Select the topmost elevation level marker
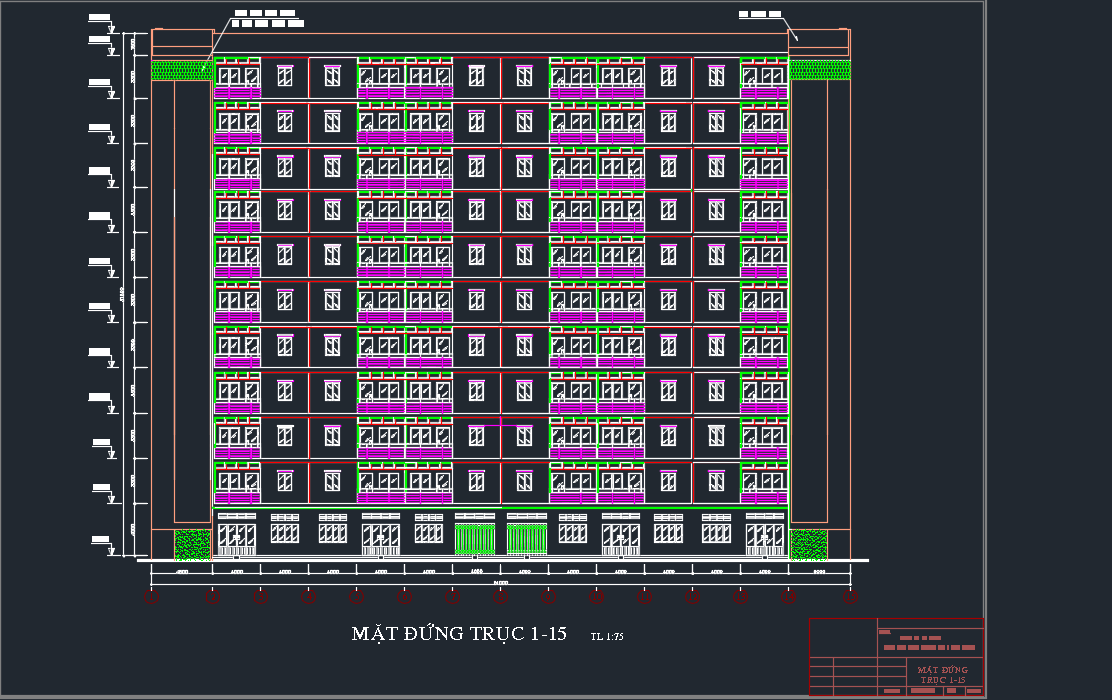 click(x=100, y=18)
